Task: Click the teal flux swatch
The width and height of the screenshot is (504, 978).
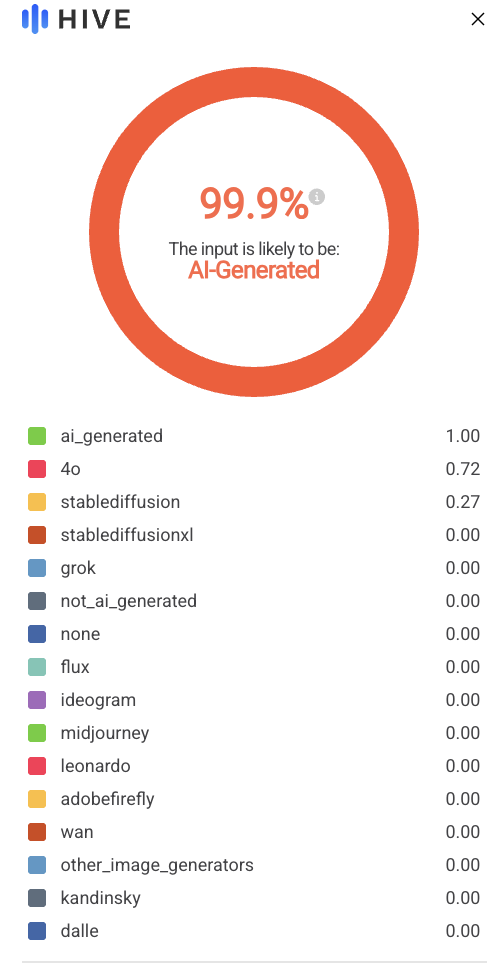Action: [x=37, y=667]
